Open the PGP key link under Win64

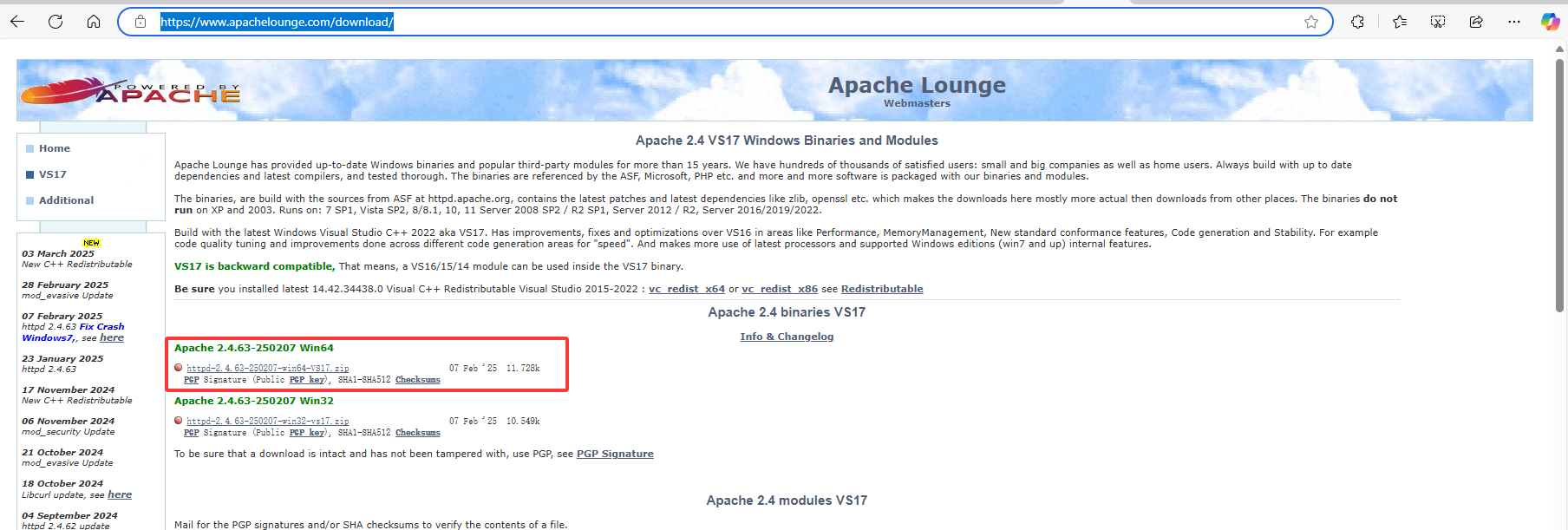coord(307,380)
